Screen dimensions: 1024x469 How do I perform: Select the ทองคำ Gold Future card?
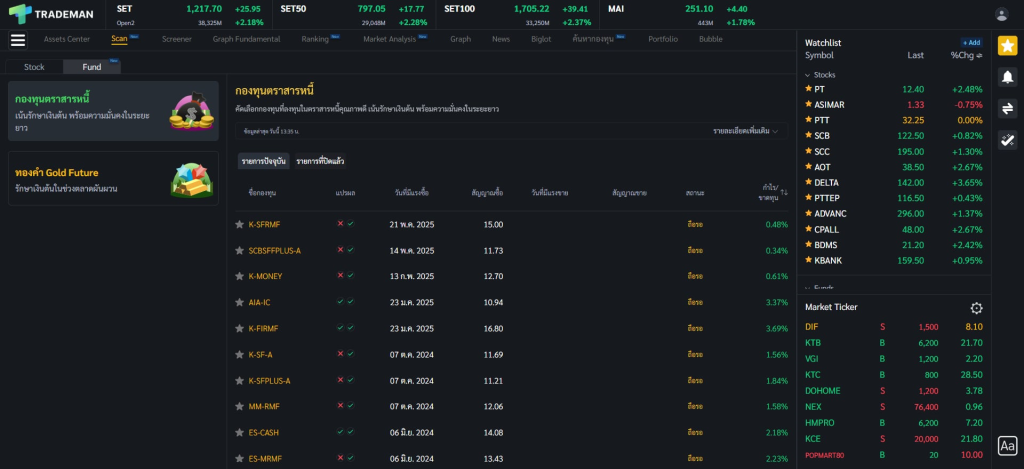pyautogui.click(x=114, y=178)
